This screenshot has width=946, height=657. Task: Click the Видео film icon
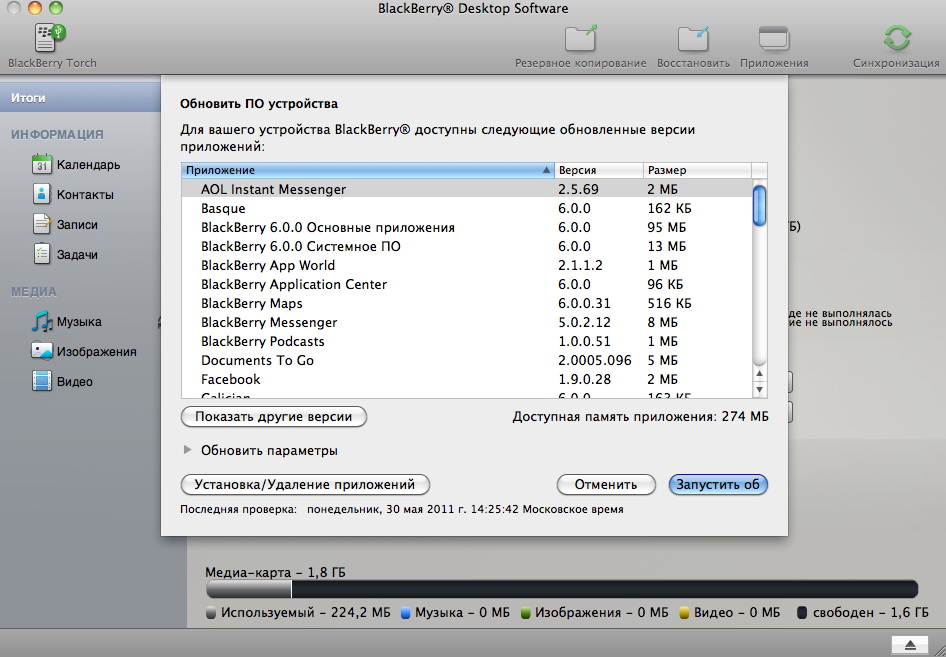coord(42,381)
